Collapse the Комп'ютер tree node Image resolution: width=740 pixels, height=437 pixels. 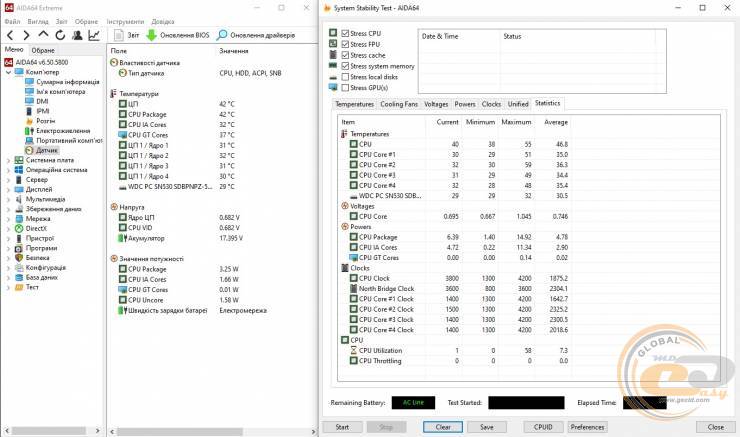click(8, 72)
